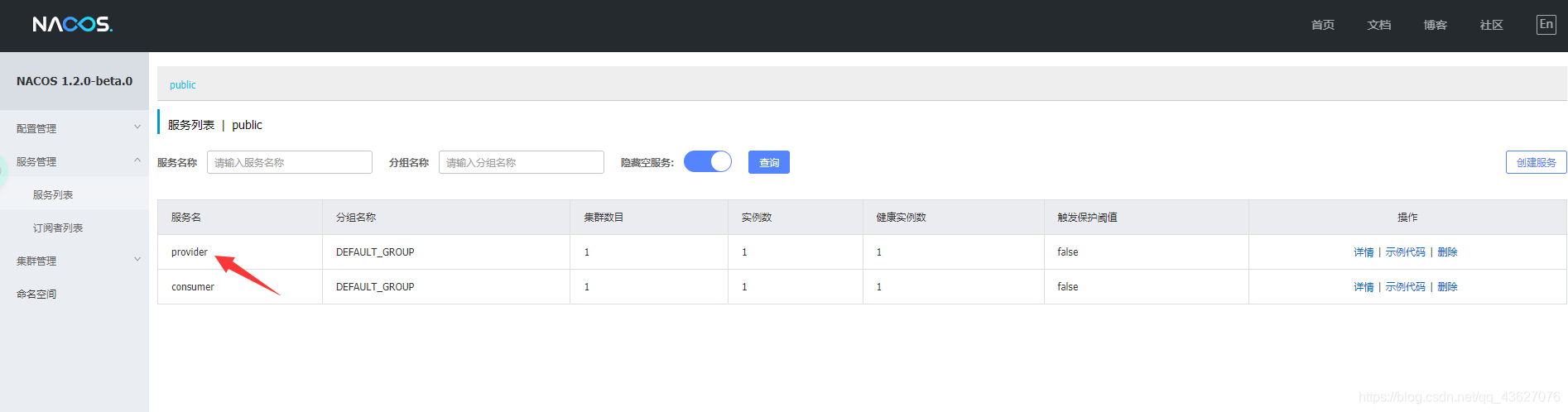Screen dimensions: 1568x412
Task: Click the 查询 search button
Action: [x=769, y=162]
